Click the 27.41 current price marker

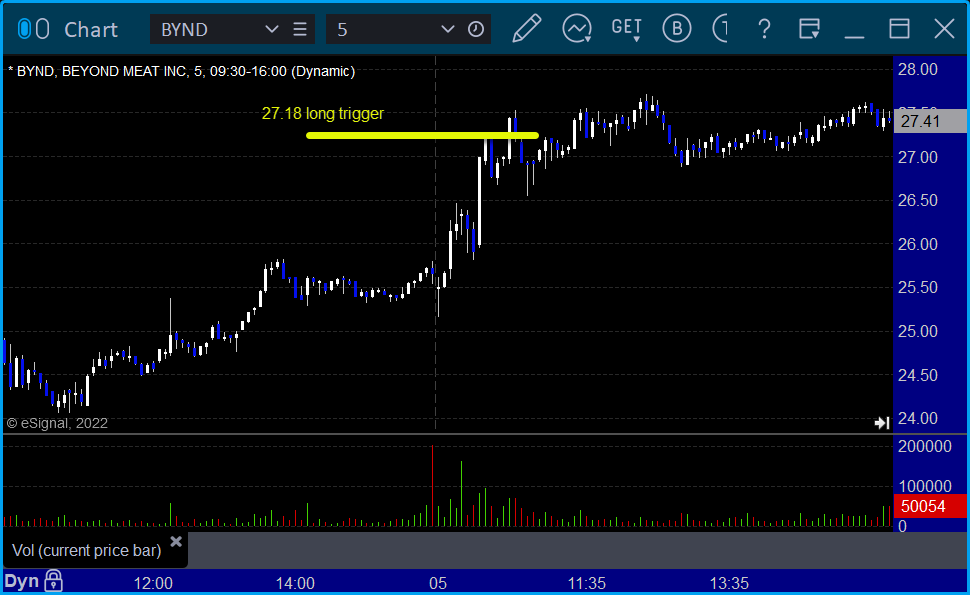pos(929,121)
